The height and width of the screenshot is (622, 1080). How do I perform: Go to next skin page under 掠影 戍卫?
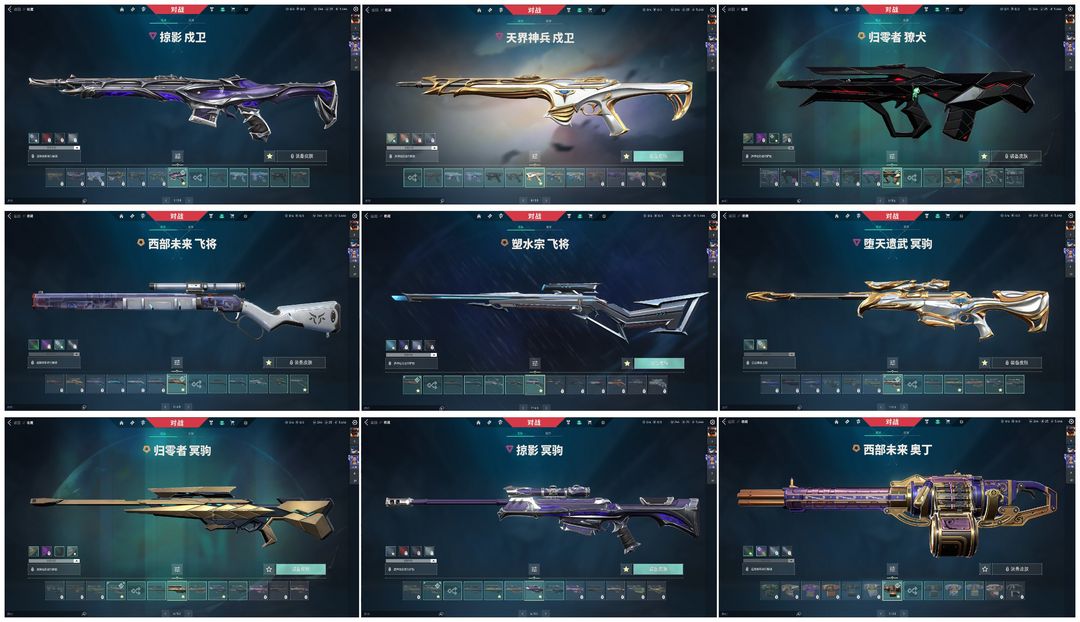click(x=189, y=200)
